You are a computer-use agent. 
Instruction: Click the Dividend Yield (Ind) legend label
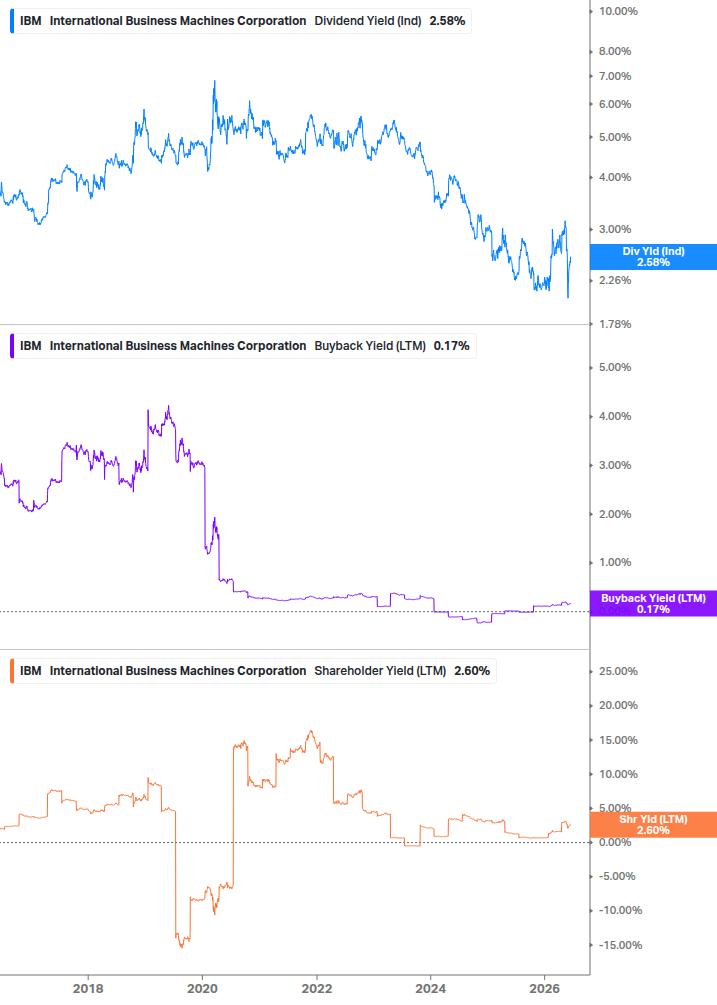[x=368, y=21]
